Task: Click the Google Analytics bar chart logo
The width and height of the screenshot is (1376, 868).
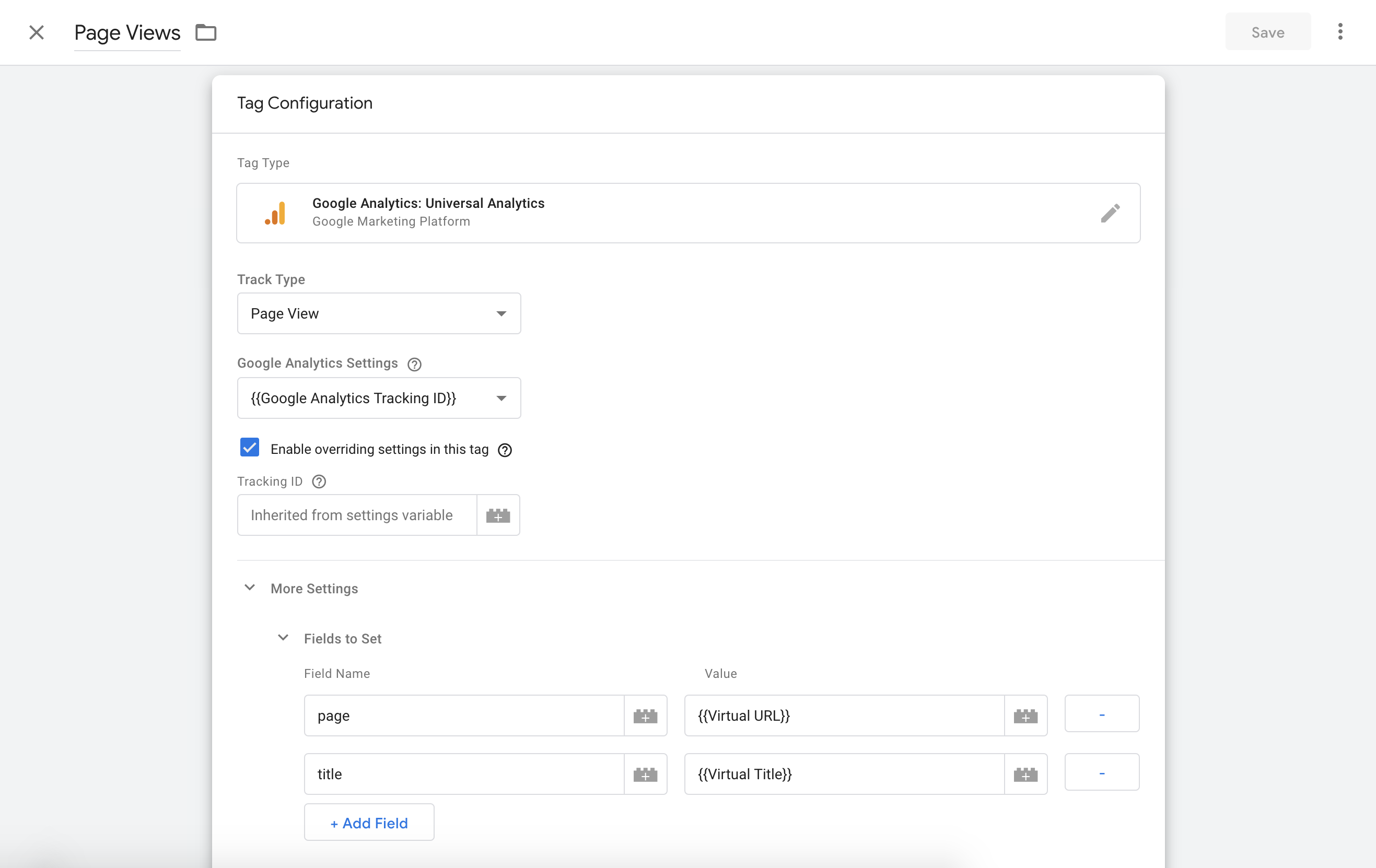Action: [275, 213]
